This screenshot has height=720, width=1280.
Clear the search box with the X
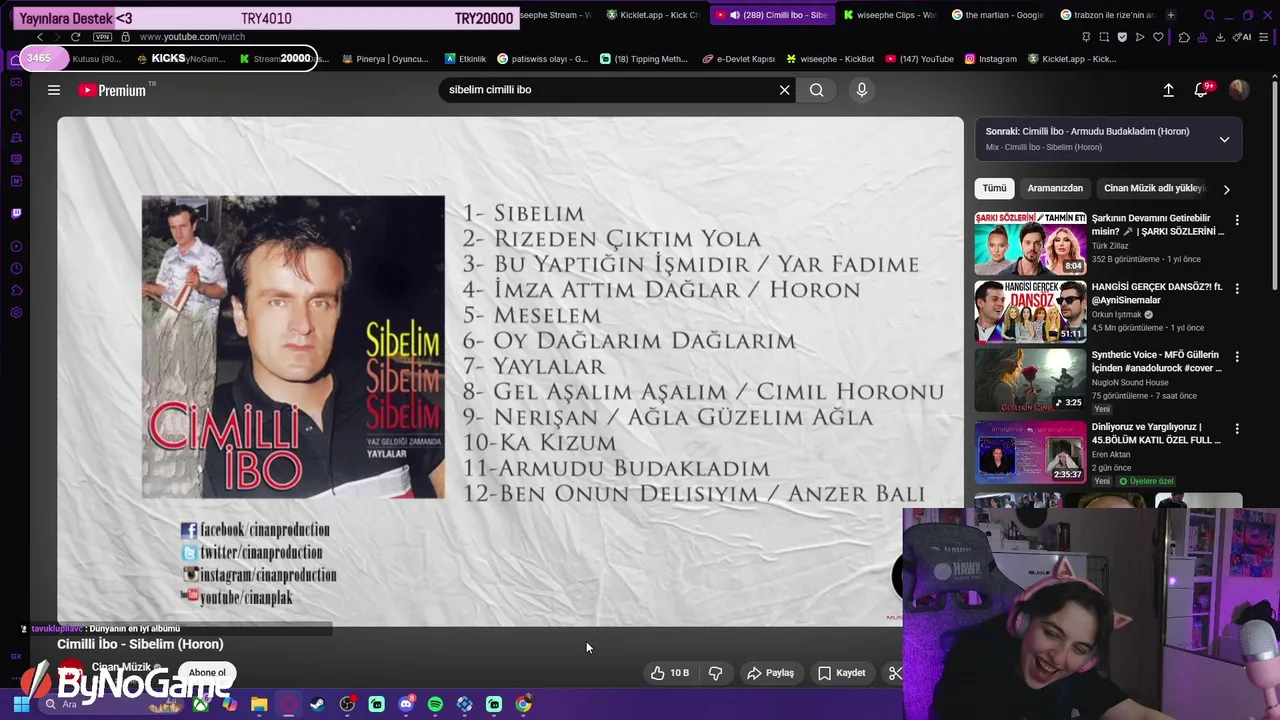(784, 90)
